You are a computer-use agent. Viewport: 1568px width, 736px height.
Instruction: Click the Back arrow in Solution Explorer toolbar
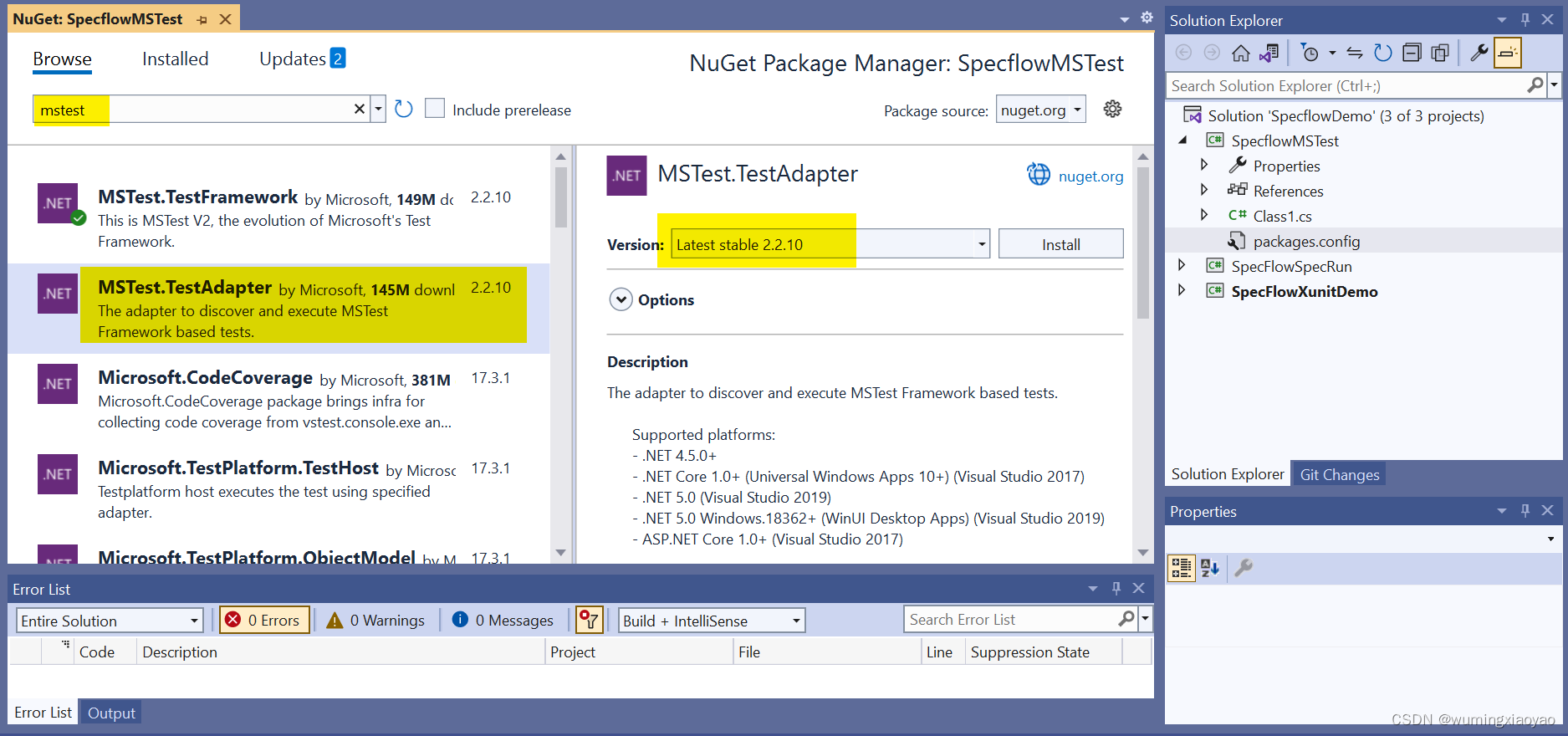click(x=1183, y=54)
